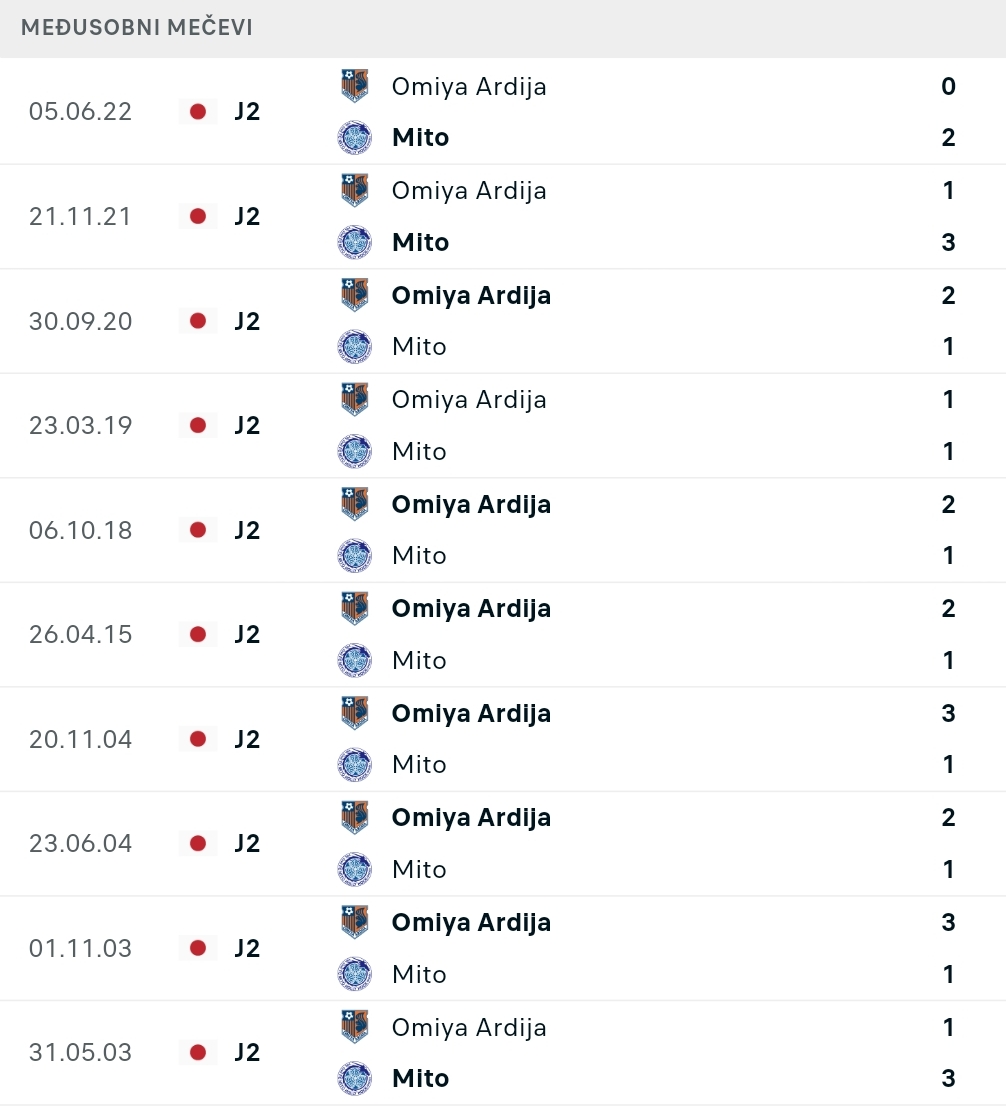Click Mito crest in 05.06.22 match
Image resolution: width=1006 pixels, height=1118 pixels.
(354, 137)
